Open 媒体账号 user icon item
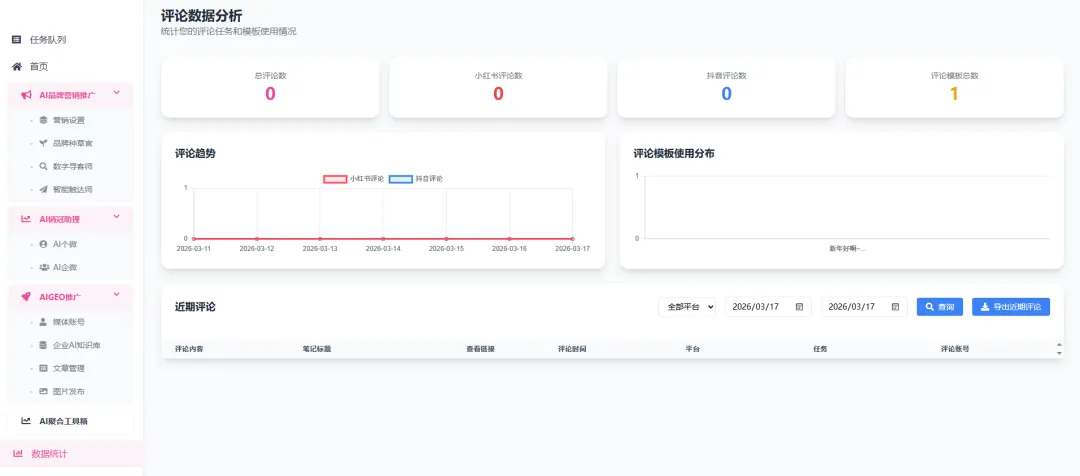 click(x=43, y=322)
